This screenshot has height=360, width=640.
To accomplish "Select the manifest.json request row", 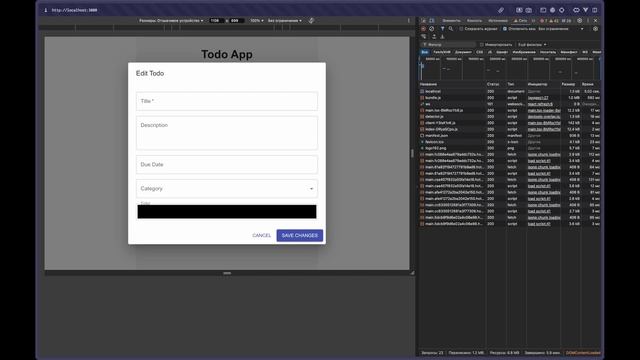I will pyautogui.click(x=509, y=136).
